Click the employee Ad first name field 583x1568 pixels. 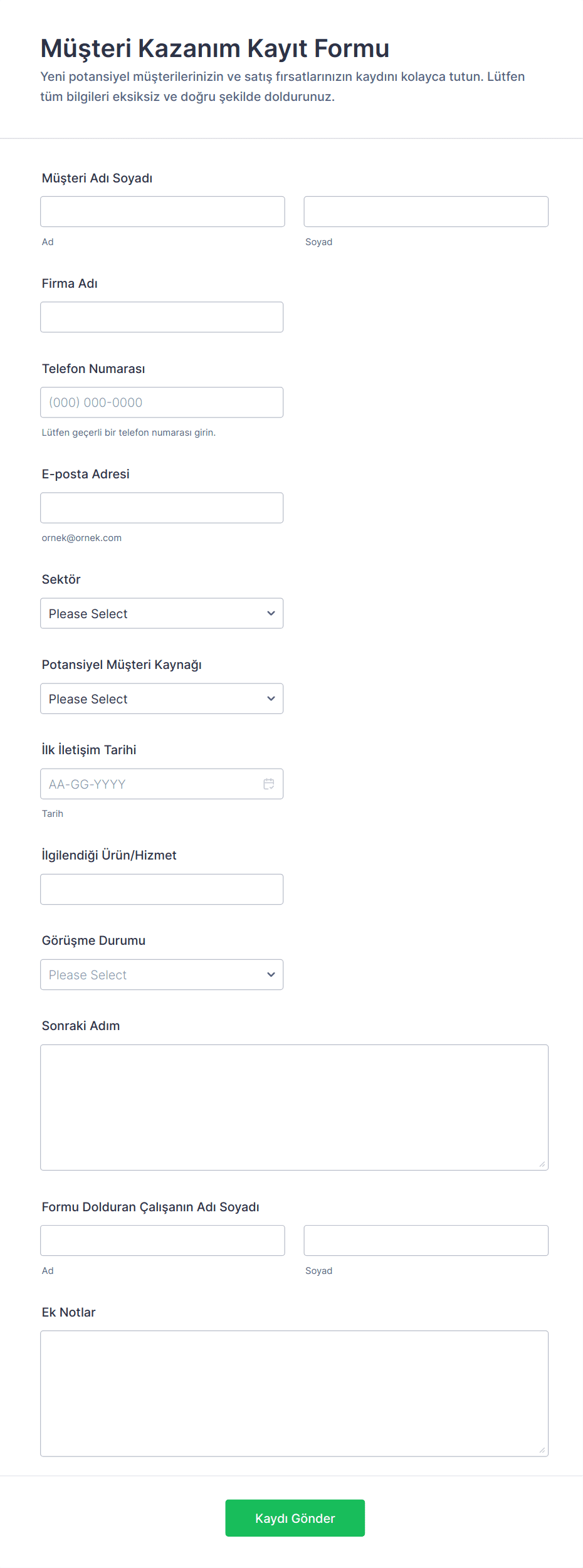pos(162,1240)
